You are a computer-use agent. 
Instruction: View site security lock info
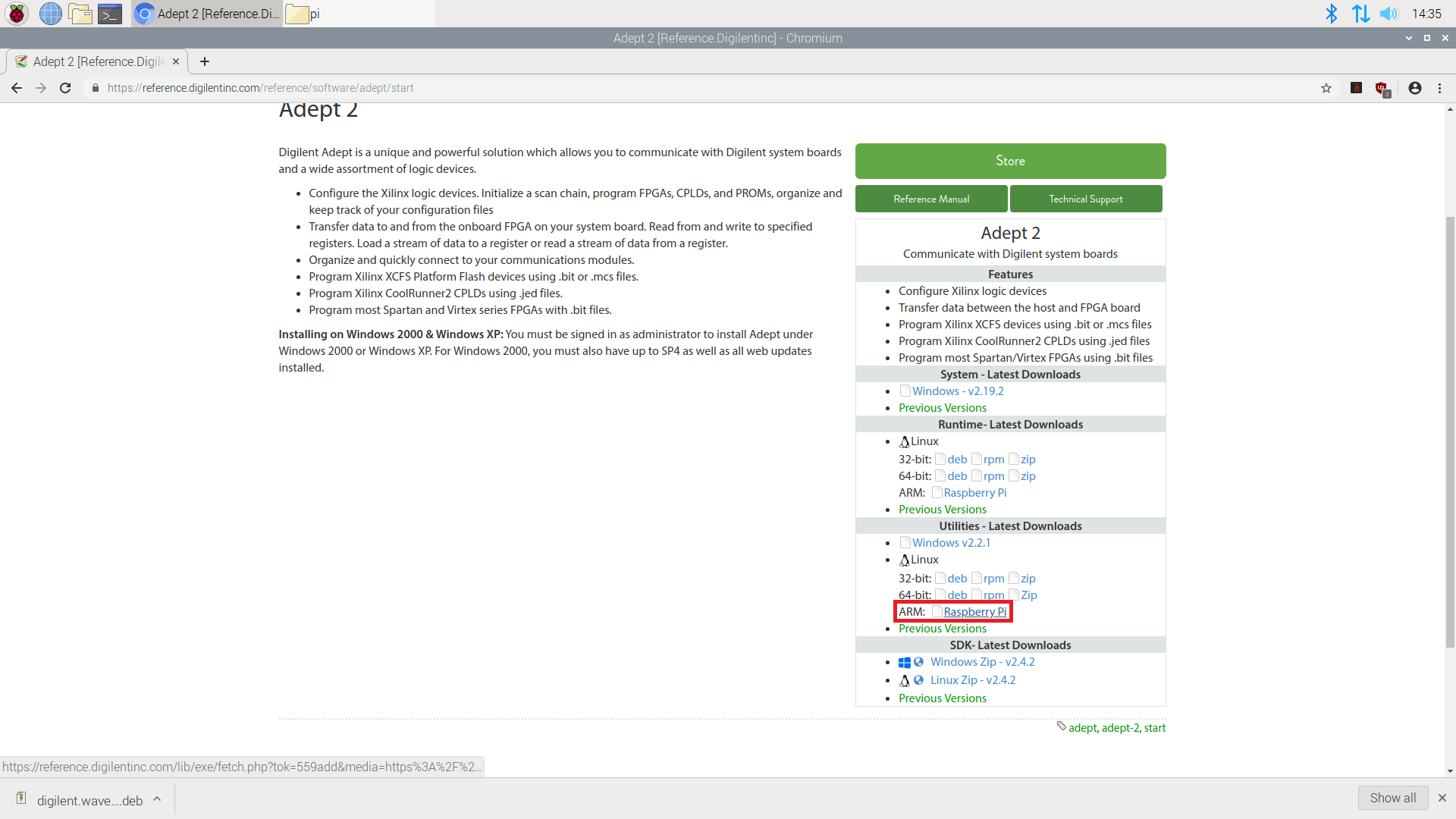95,88
